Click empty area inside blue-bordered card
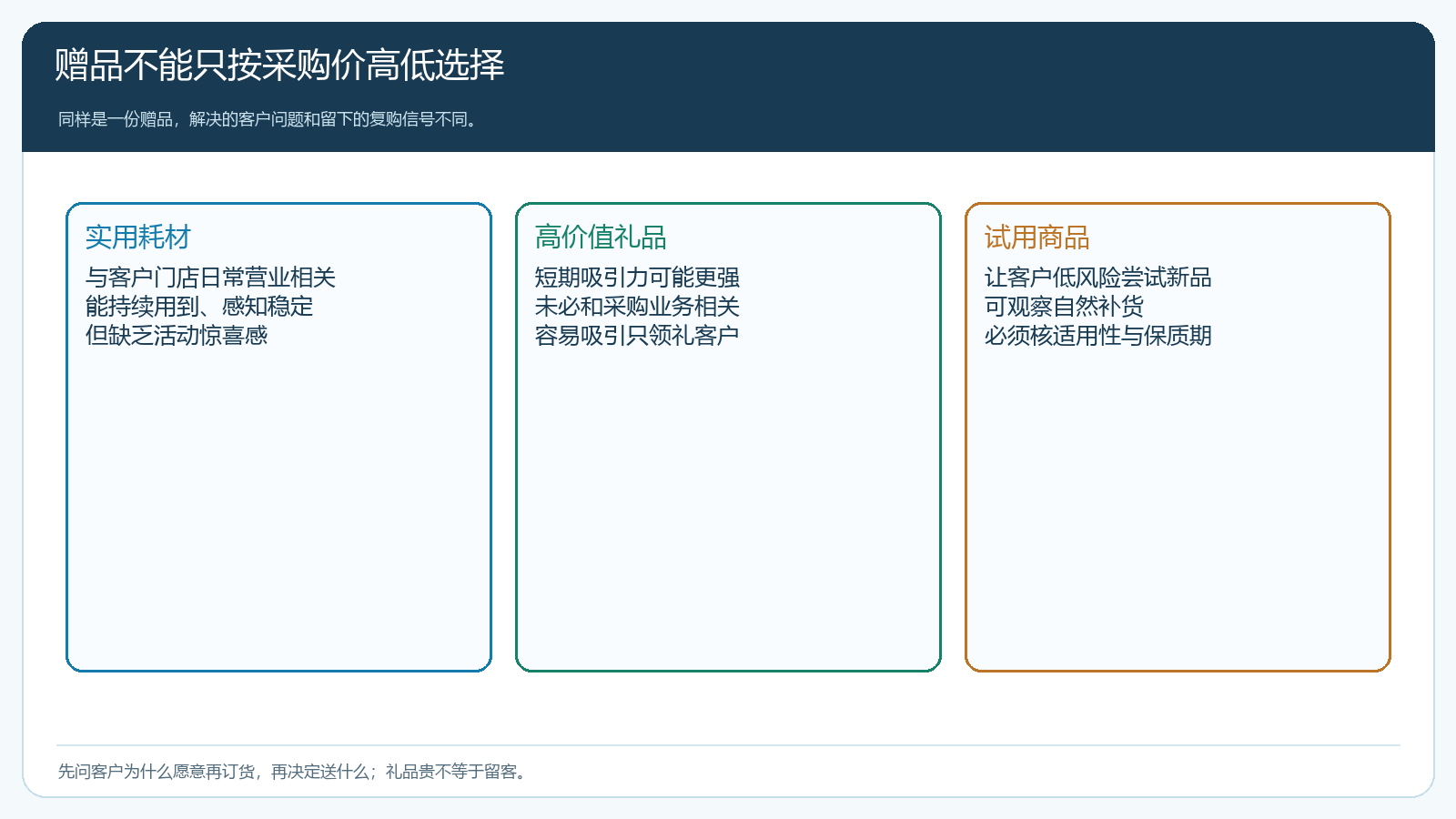The width and height of the screenshot is (1456, 819). (x=278, y=510)
